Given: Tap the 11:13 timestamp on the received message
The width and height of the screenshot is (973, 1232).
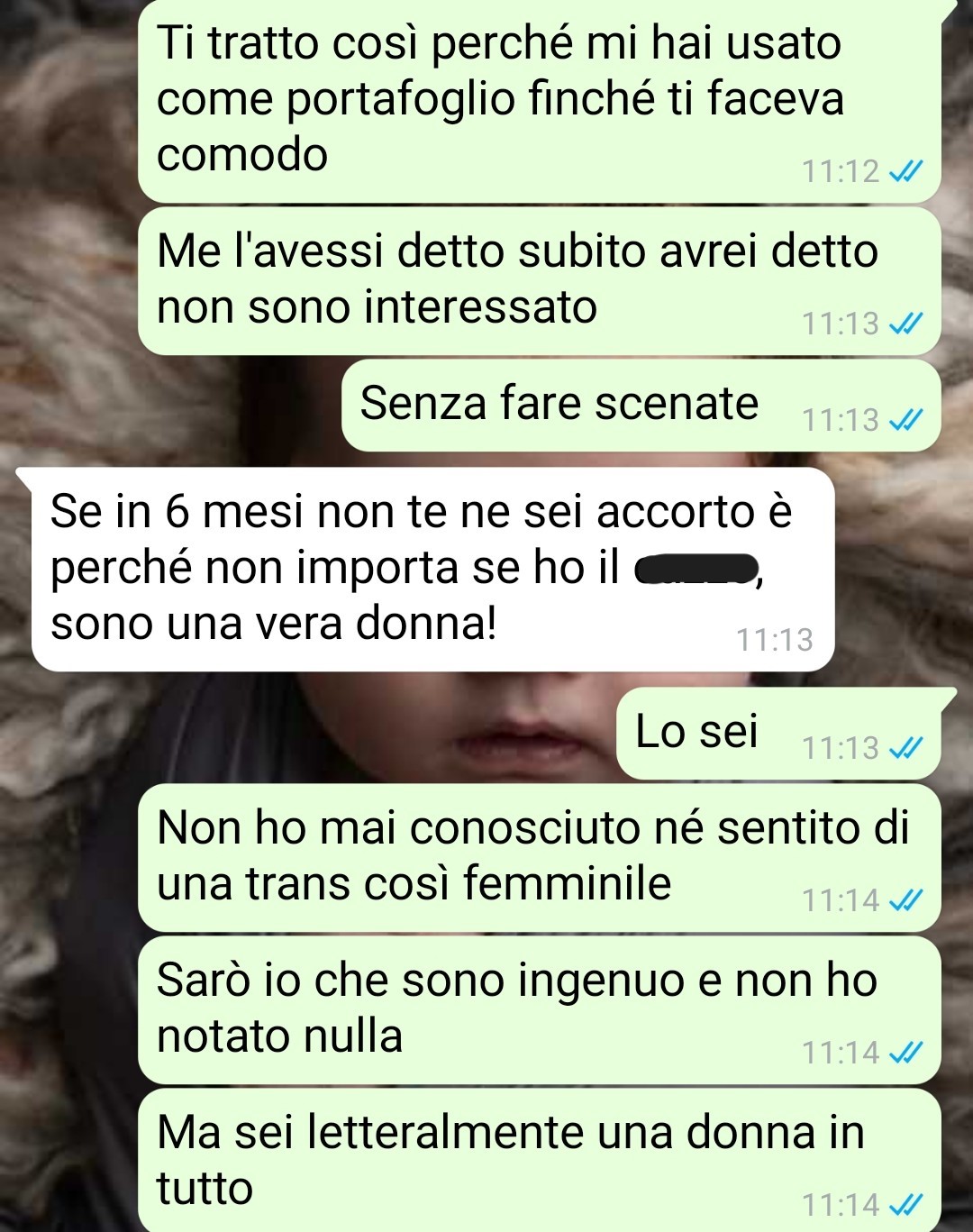Looking at the screenshot, I should point(775,640).
